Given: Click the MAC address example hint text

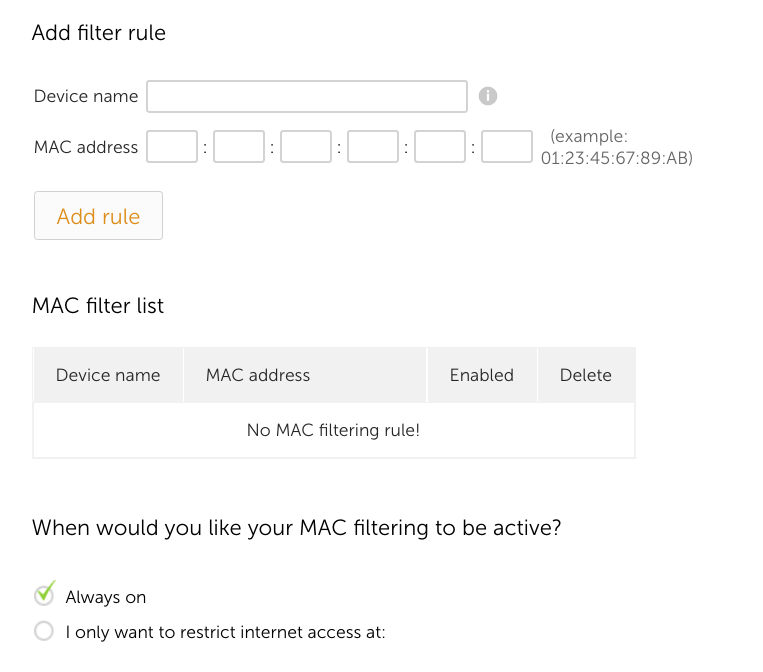Looking at the screenshot, I should coord(617,147).
